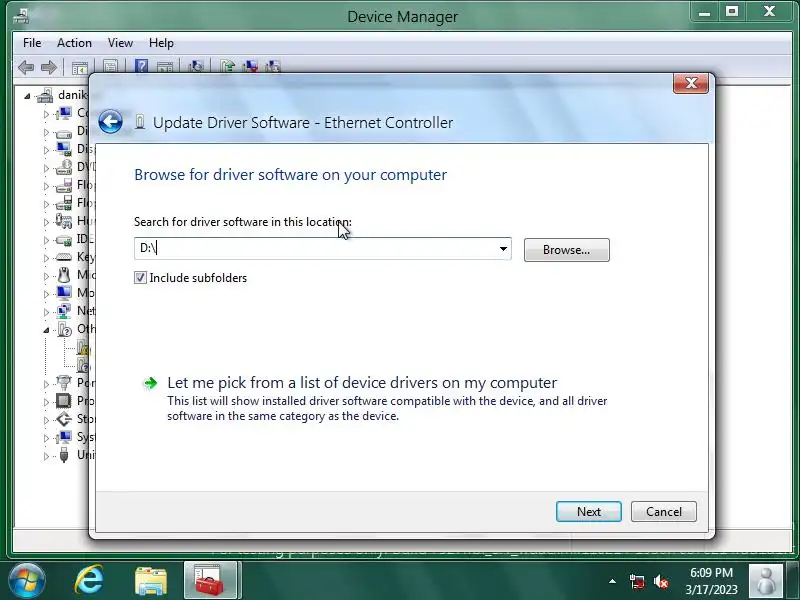Click the blue Help question mark toolbar icon

click(x=141, y=67)
